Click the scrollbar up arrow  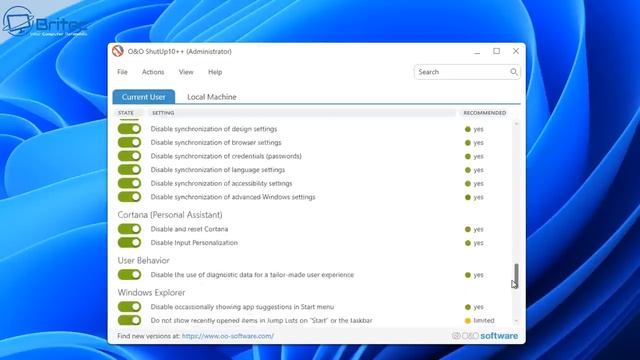point(516,123)
